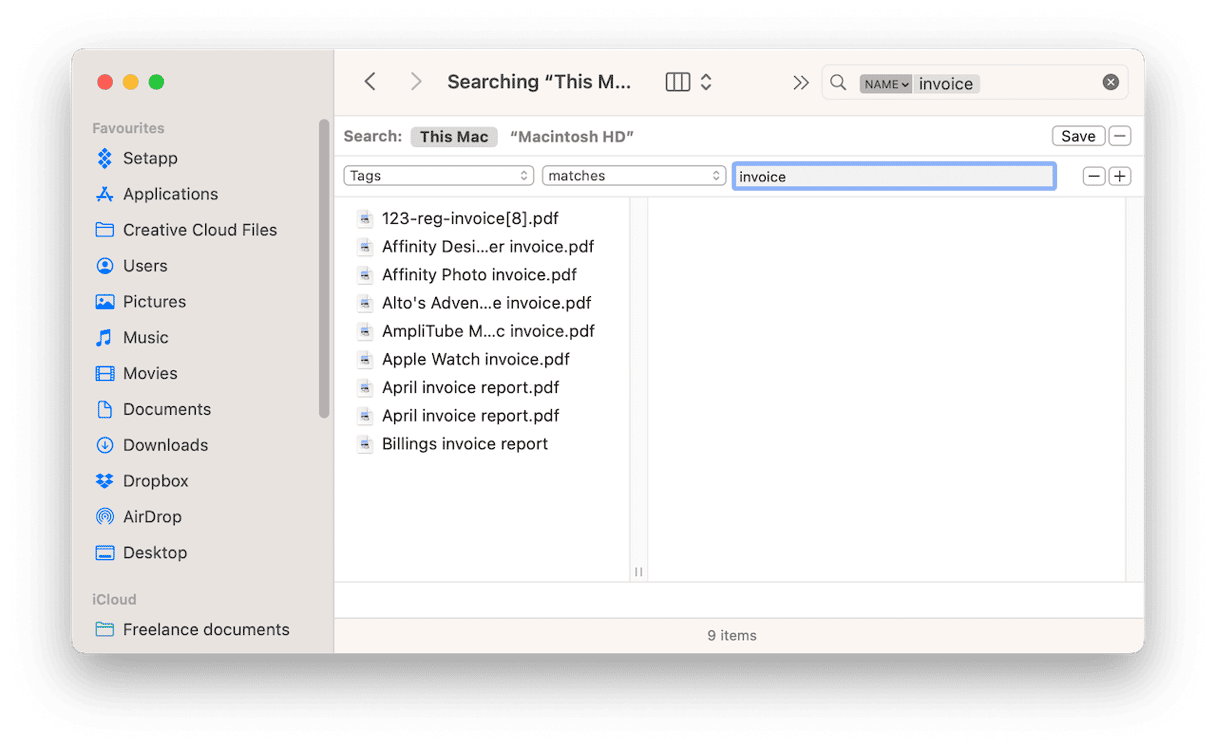The height and width of the screenshot is (748, 1216).
Task: Open the view options up-down arrows
Action: 706,82
